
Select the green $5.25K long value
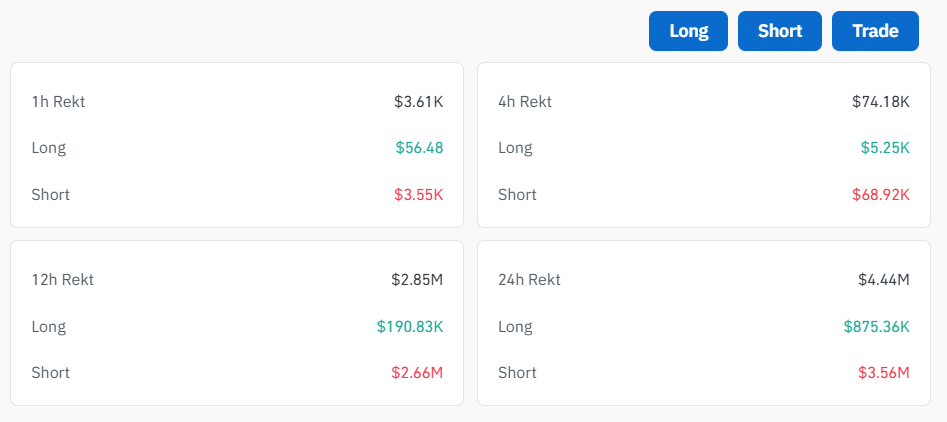coord(885,148)
